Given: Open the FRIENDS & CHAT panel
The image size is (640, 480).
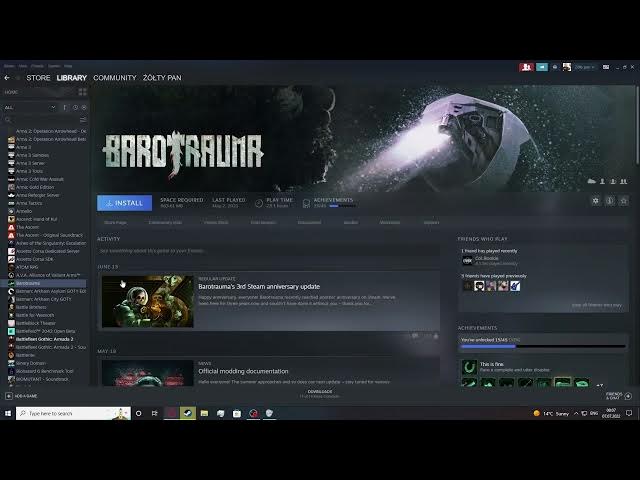Looking at the screenshot, I should (619, 396).
